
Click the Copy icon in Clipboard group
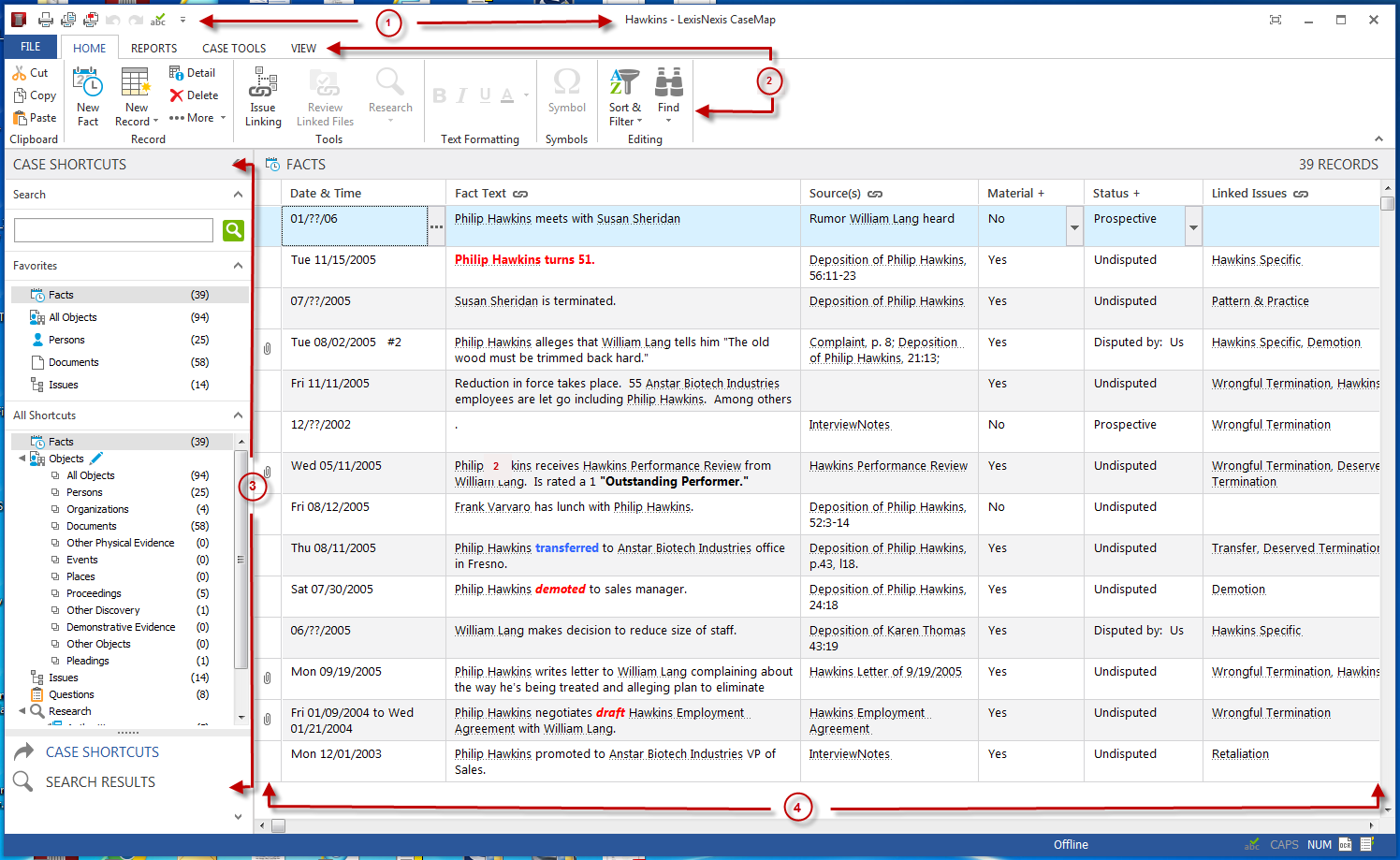coord(20,95)
